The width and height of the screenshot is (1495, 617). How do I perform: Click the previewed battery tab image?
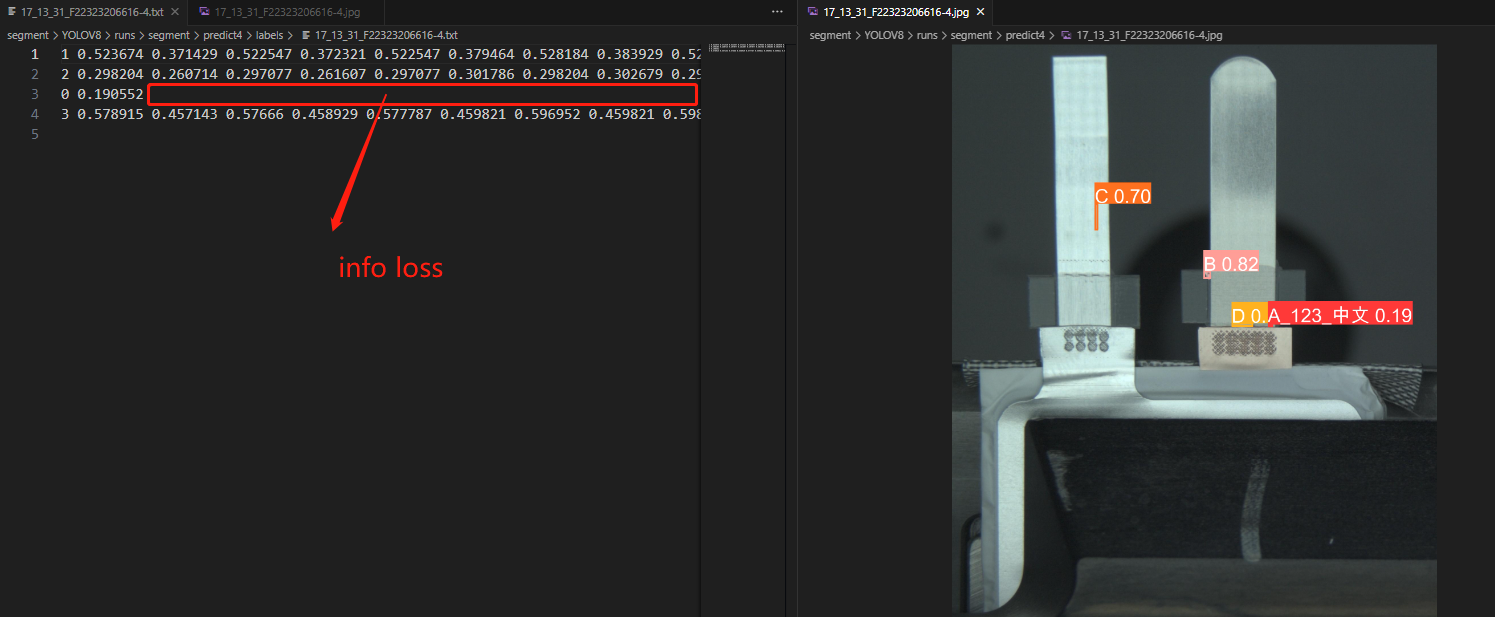(x=1194, y=330)
